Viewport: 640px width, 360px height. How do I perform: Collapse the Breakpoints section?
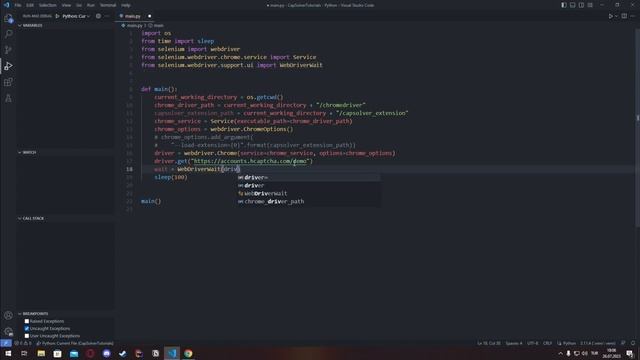tap(33, 313)
